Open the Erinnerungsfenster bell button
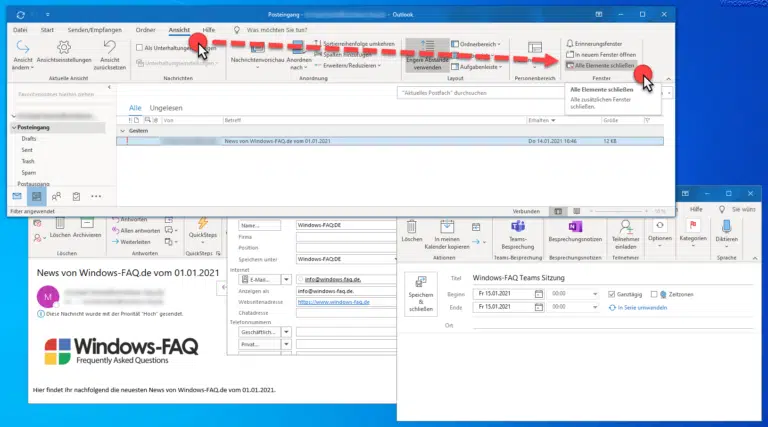 tap(594, 44)
